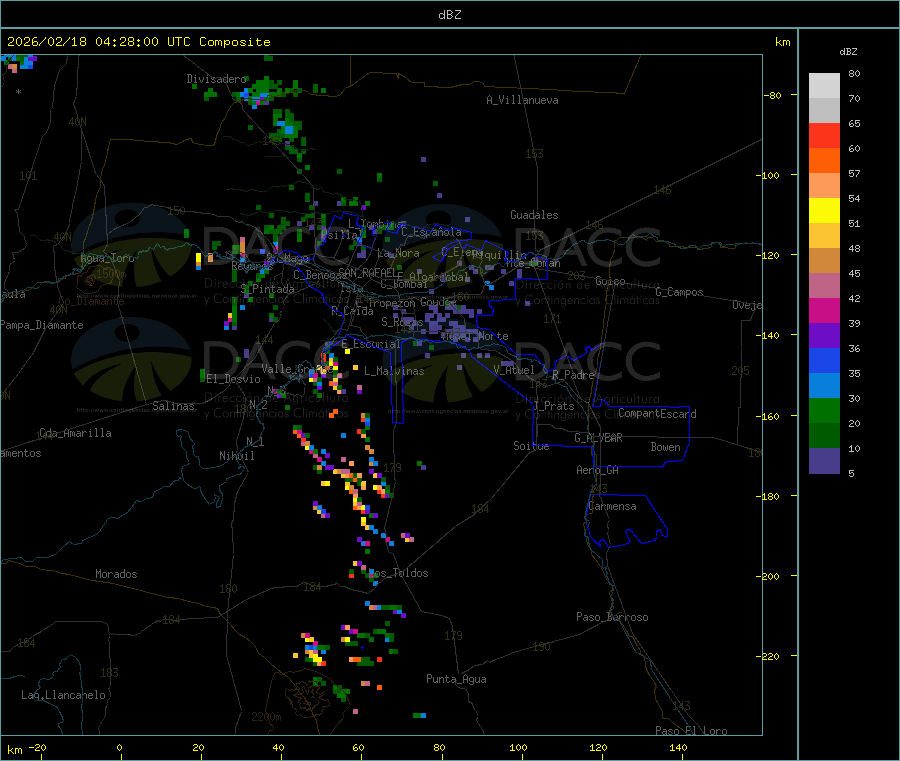Click the Paso_Barroso label

pos(612,617)
